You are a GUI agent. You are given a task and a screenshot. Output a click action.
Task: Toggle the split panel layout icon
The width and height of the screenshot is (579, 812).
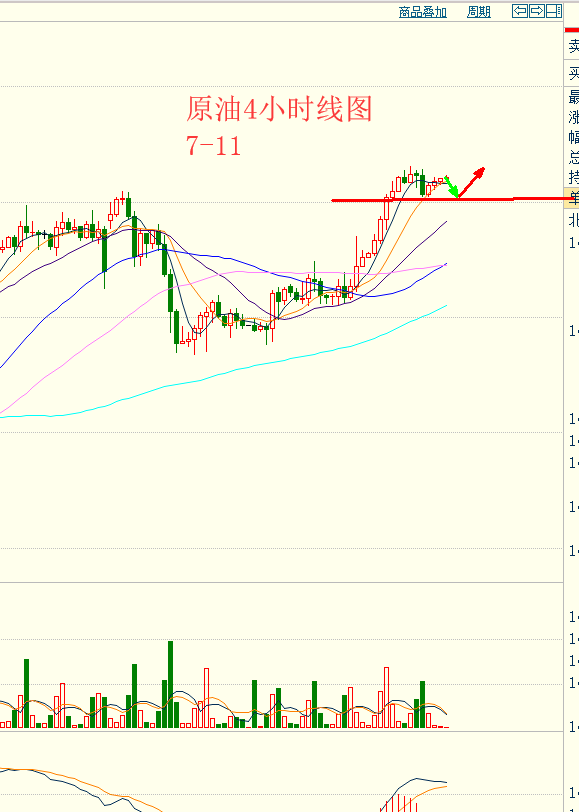coord(554,11)
